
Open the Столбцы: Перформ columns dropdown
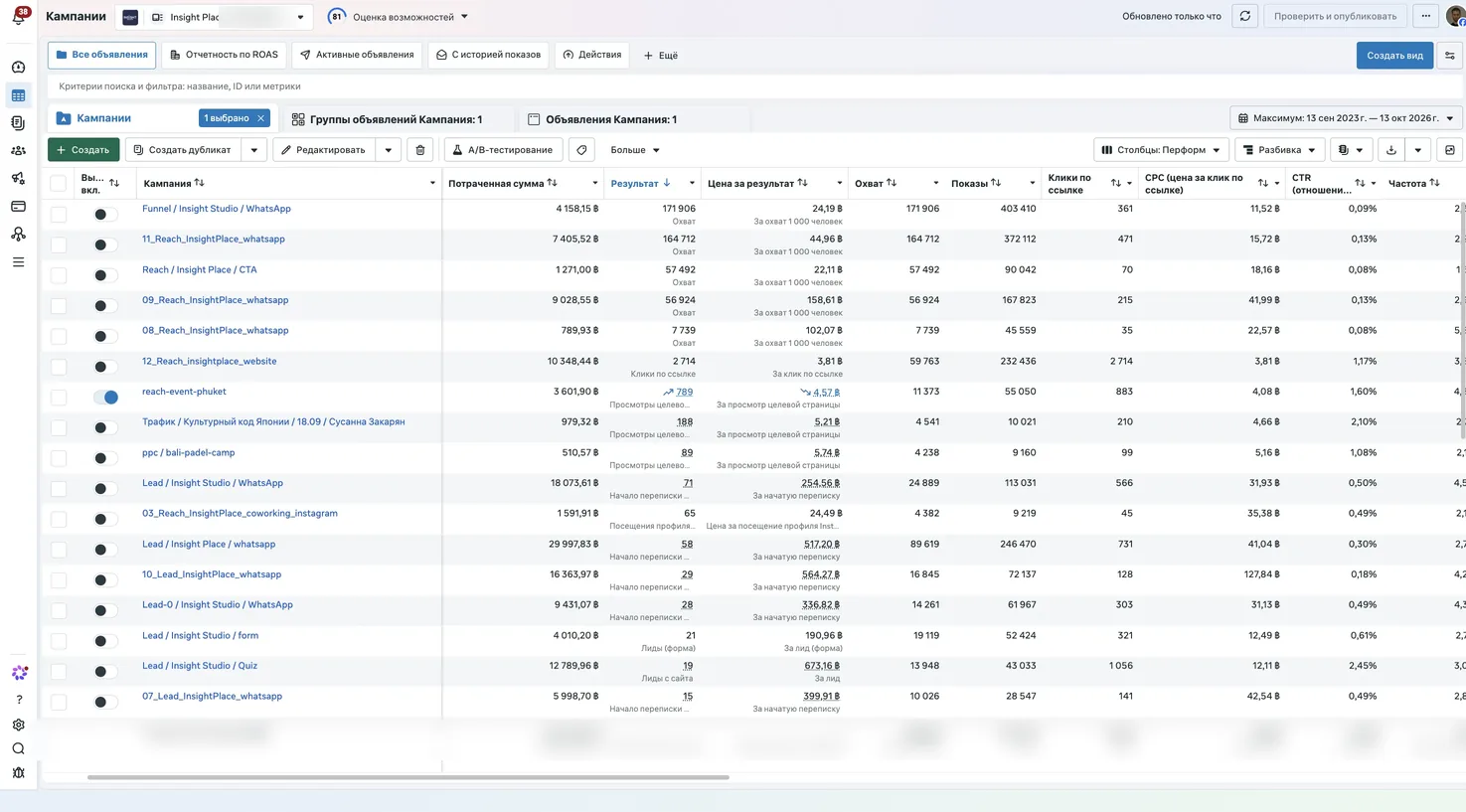pyautogui.click(x=1160, y=150)
